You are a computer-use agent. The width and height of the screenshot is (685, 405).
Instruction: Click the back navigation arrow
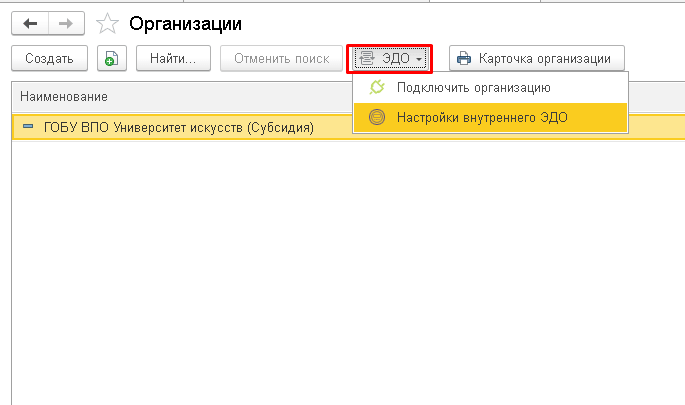[x=29, y=22]
